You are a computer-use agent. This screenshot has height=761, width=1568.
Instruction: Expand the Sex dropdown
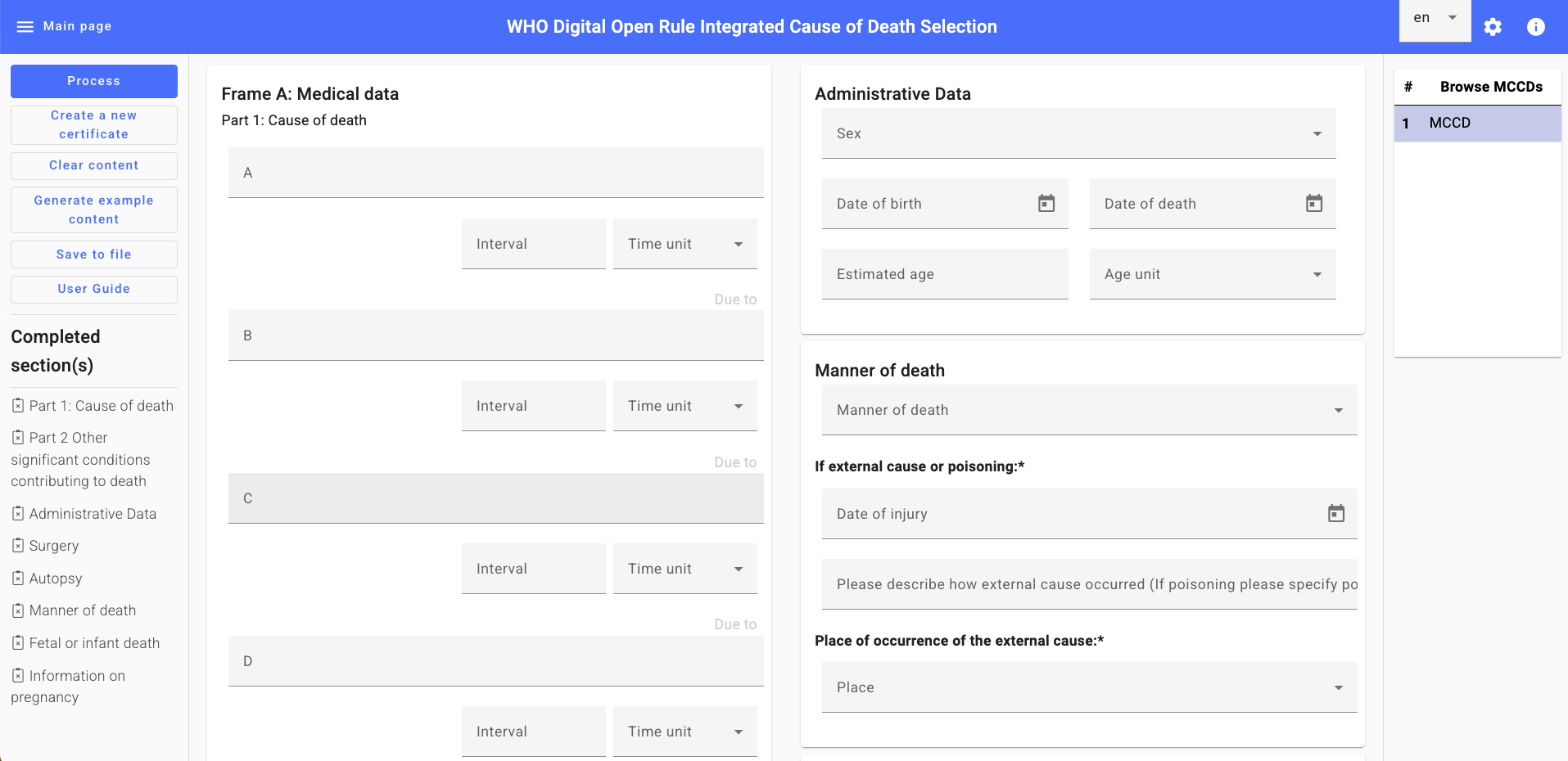click(1078, 133)
